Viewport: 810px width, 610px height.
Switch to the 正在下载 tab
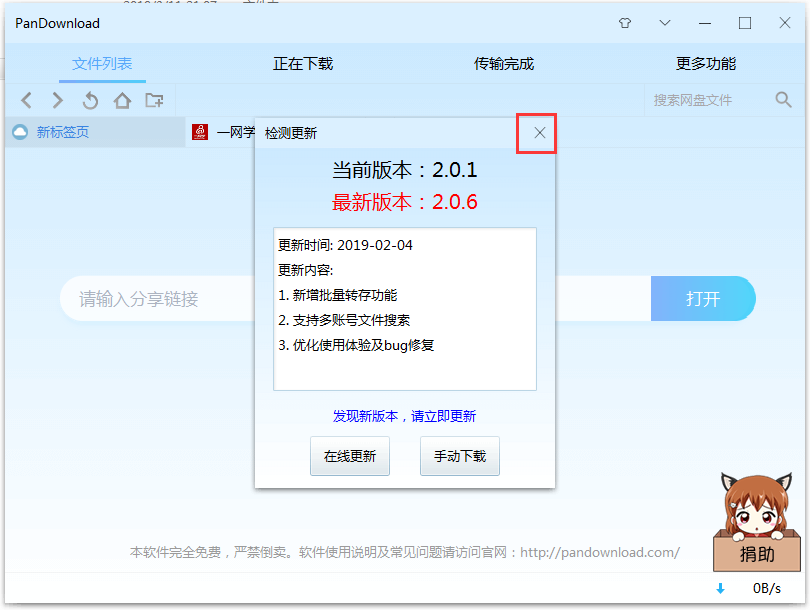[x=303, y=64]
